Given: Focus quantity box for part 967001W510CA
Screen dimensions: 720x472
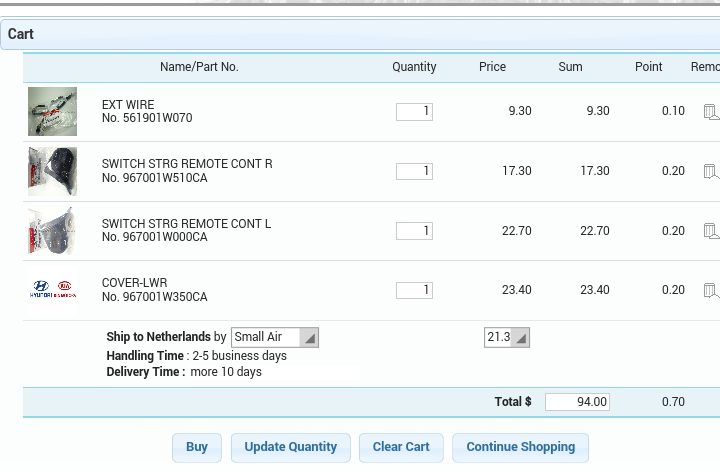Looking at the screenshot, I should pos(414,171).
